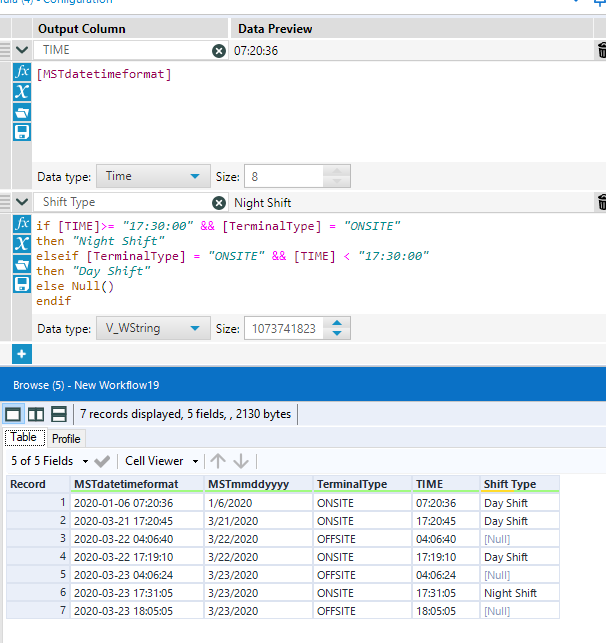
Task: Select the Table tab
Action: 24,438
